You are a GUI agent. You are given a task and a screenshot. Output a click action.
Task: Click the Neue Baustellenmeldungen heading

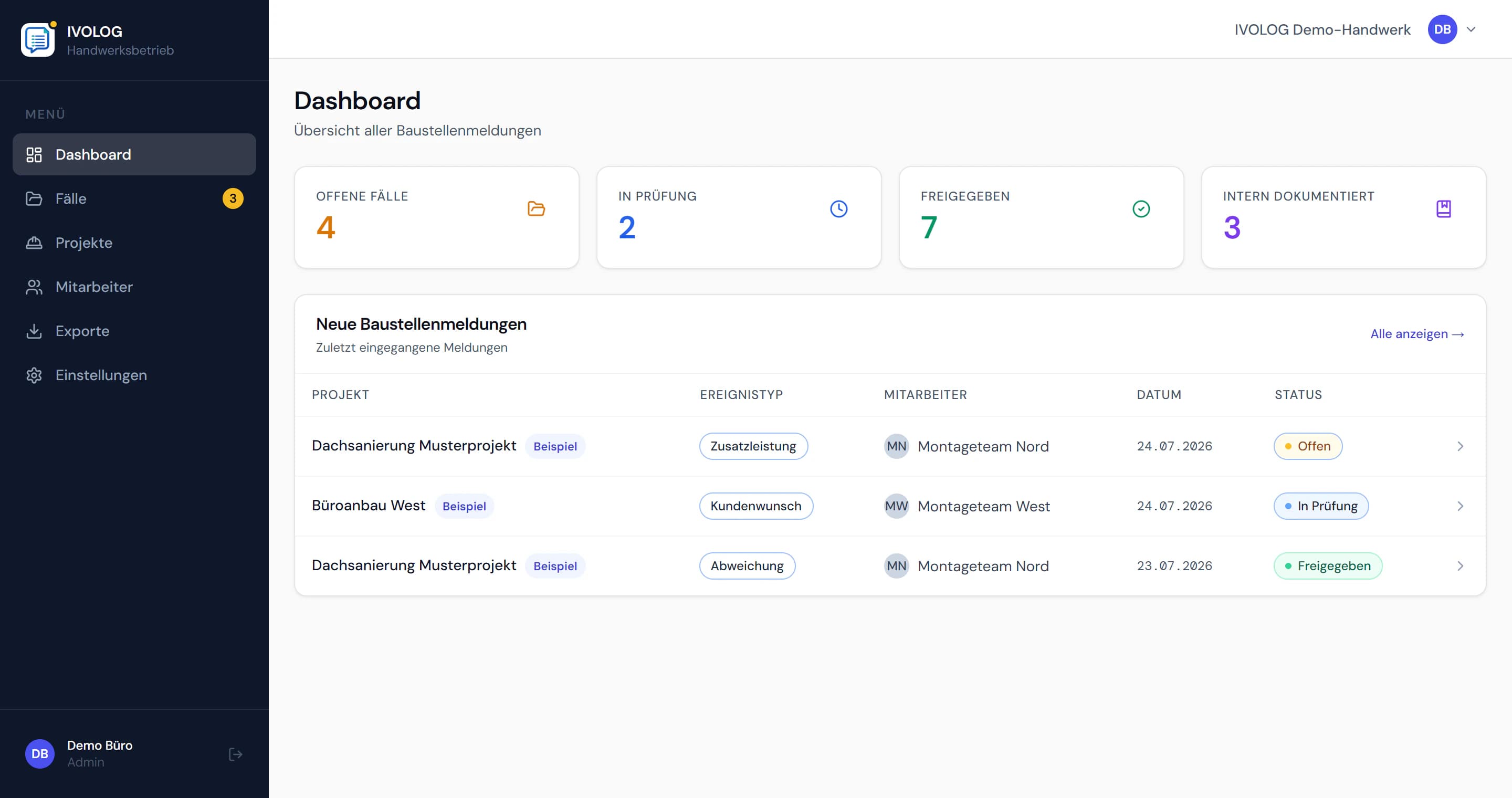422,324
